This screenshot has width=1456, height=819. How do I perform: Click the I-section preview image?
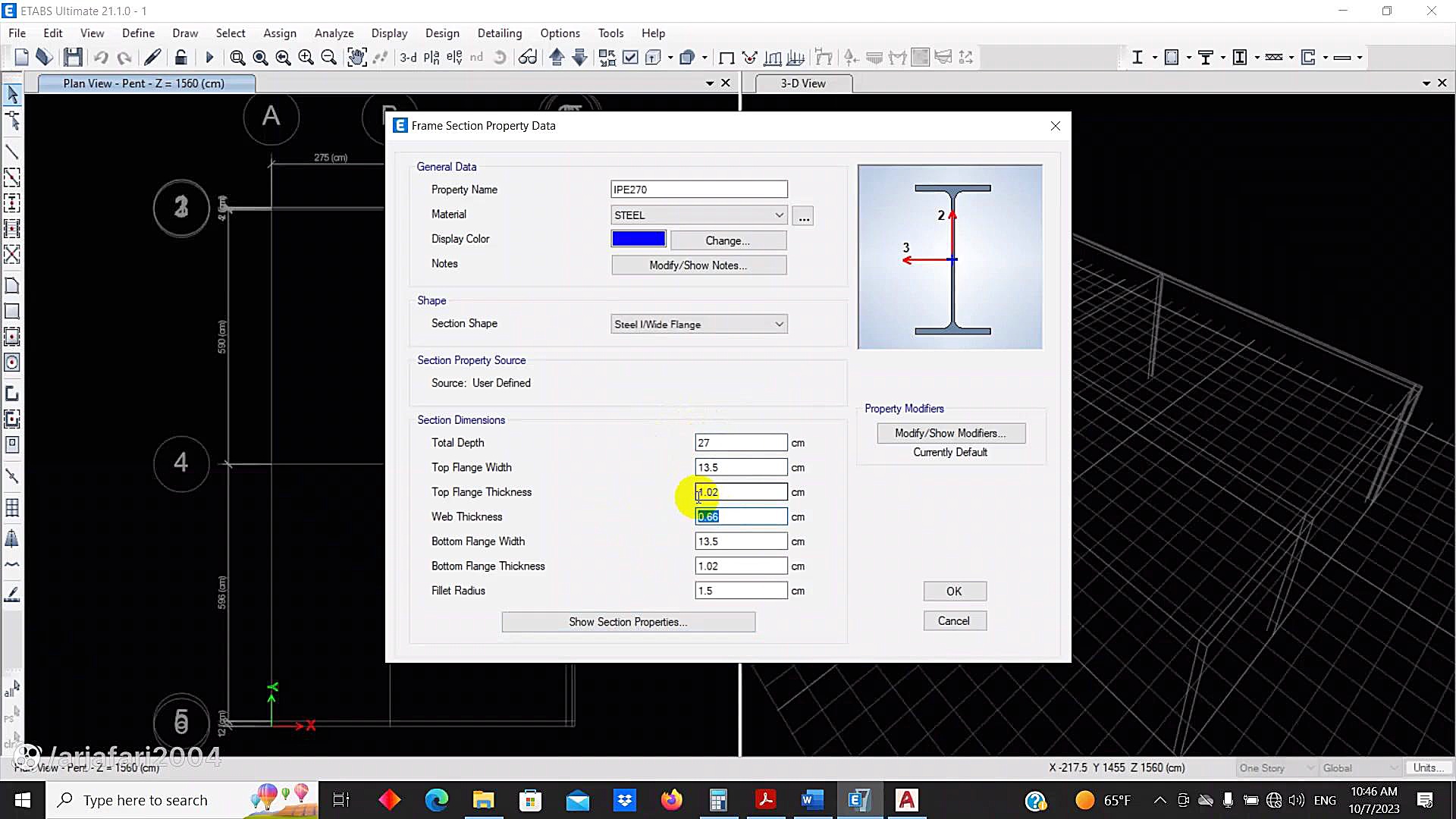pos(950,257)
